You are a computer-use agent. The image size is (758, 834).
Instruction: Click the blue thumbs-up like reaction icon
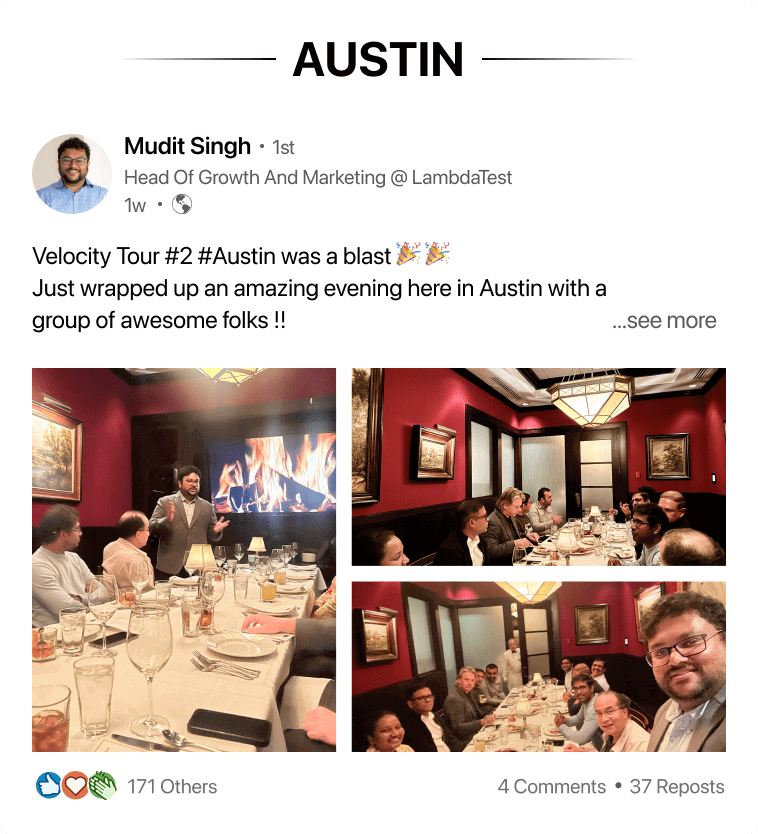(48, 786)
